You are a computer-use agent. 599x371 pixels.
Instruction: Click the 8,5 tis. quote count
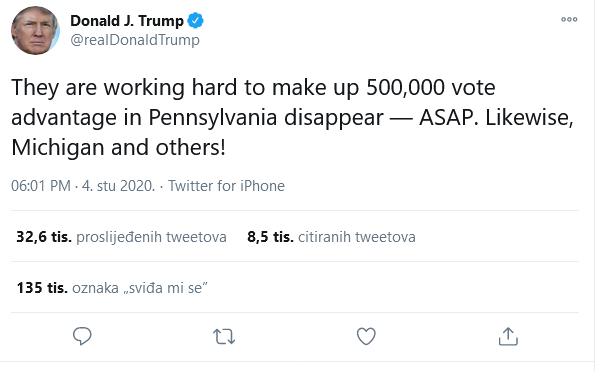pos(270,237)
